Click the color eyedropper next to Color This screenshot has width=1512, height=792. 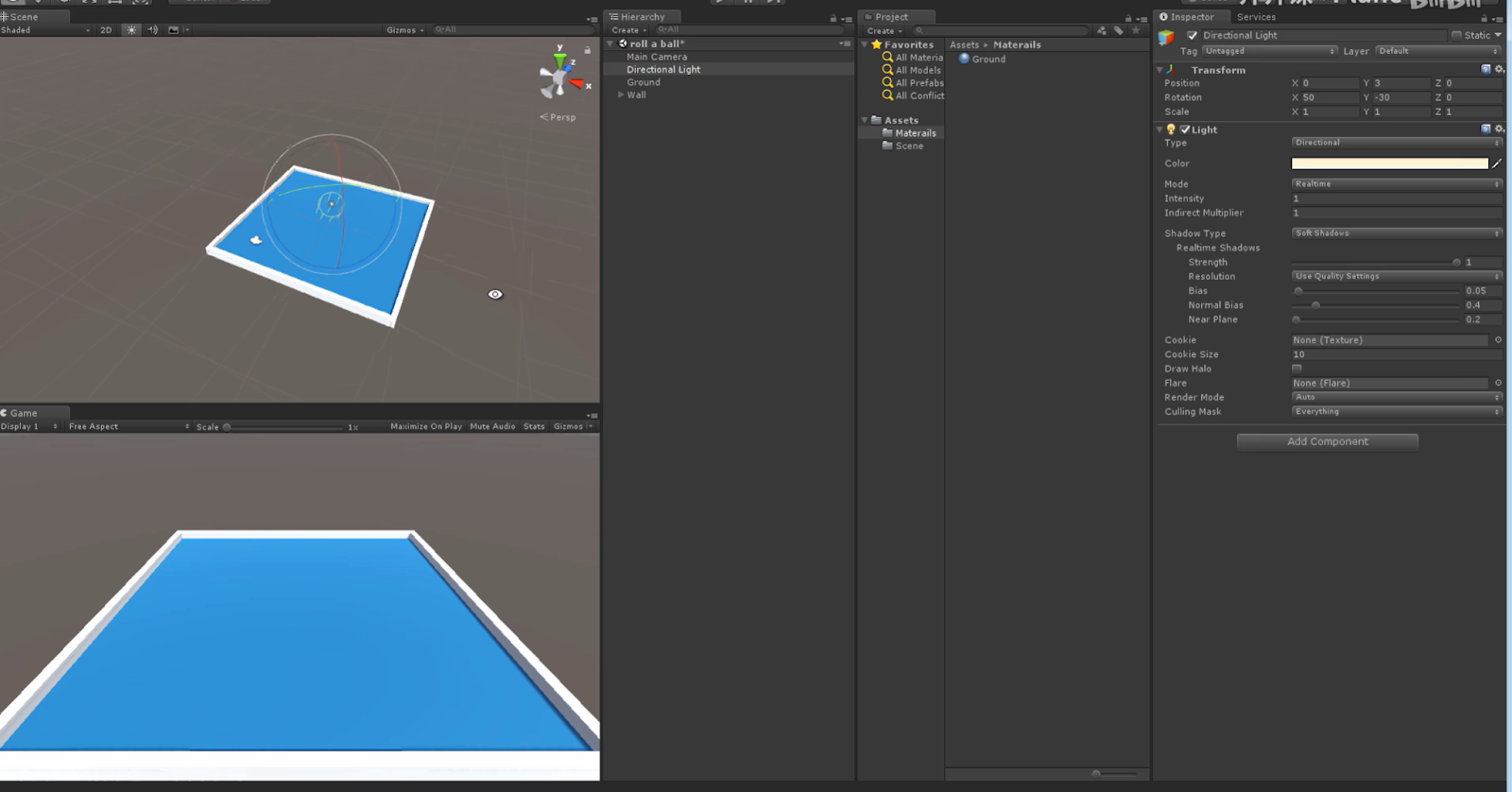pyautogui.click(x=1497, y=164)
